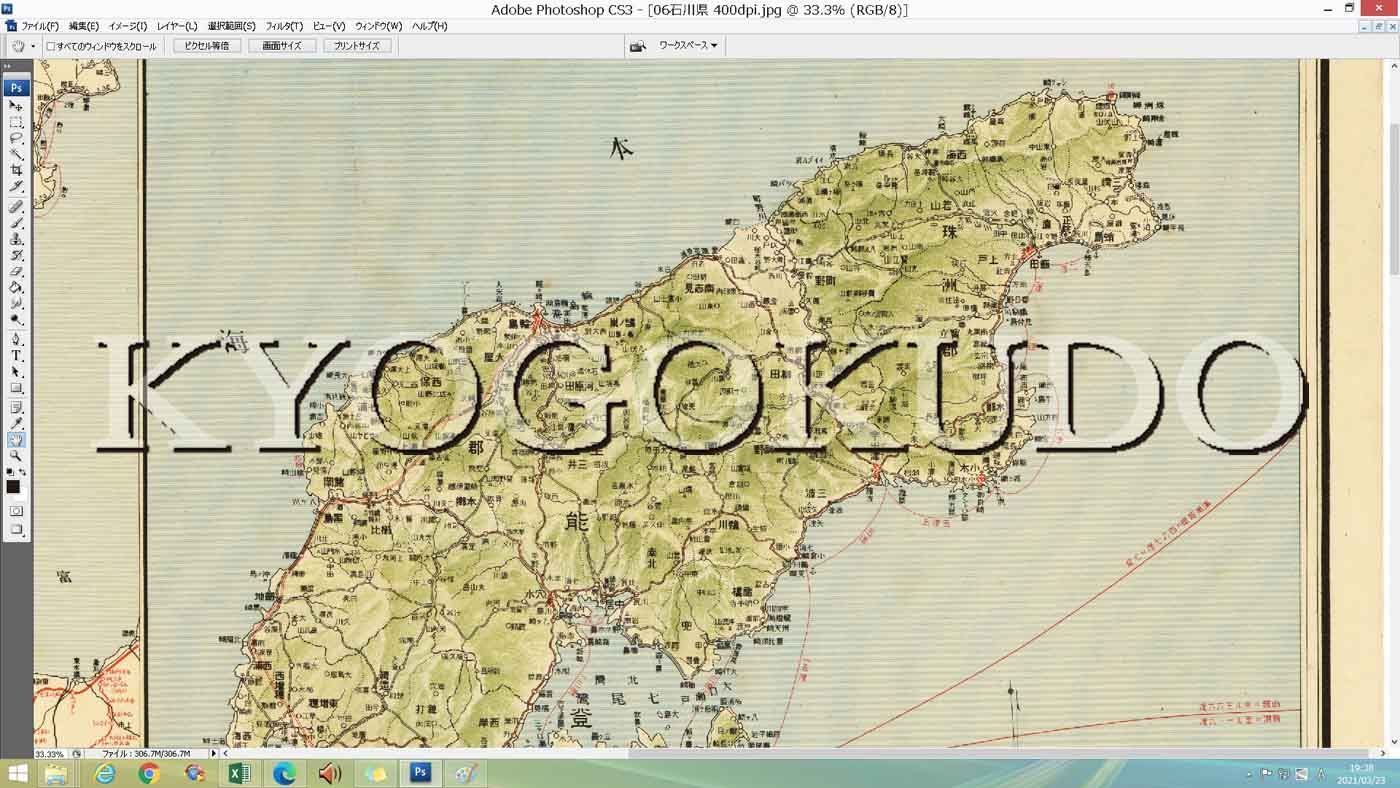Open the 選択範囲(S) menu

pyautogui.click(x=232, y=26)
